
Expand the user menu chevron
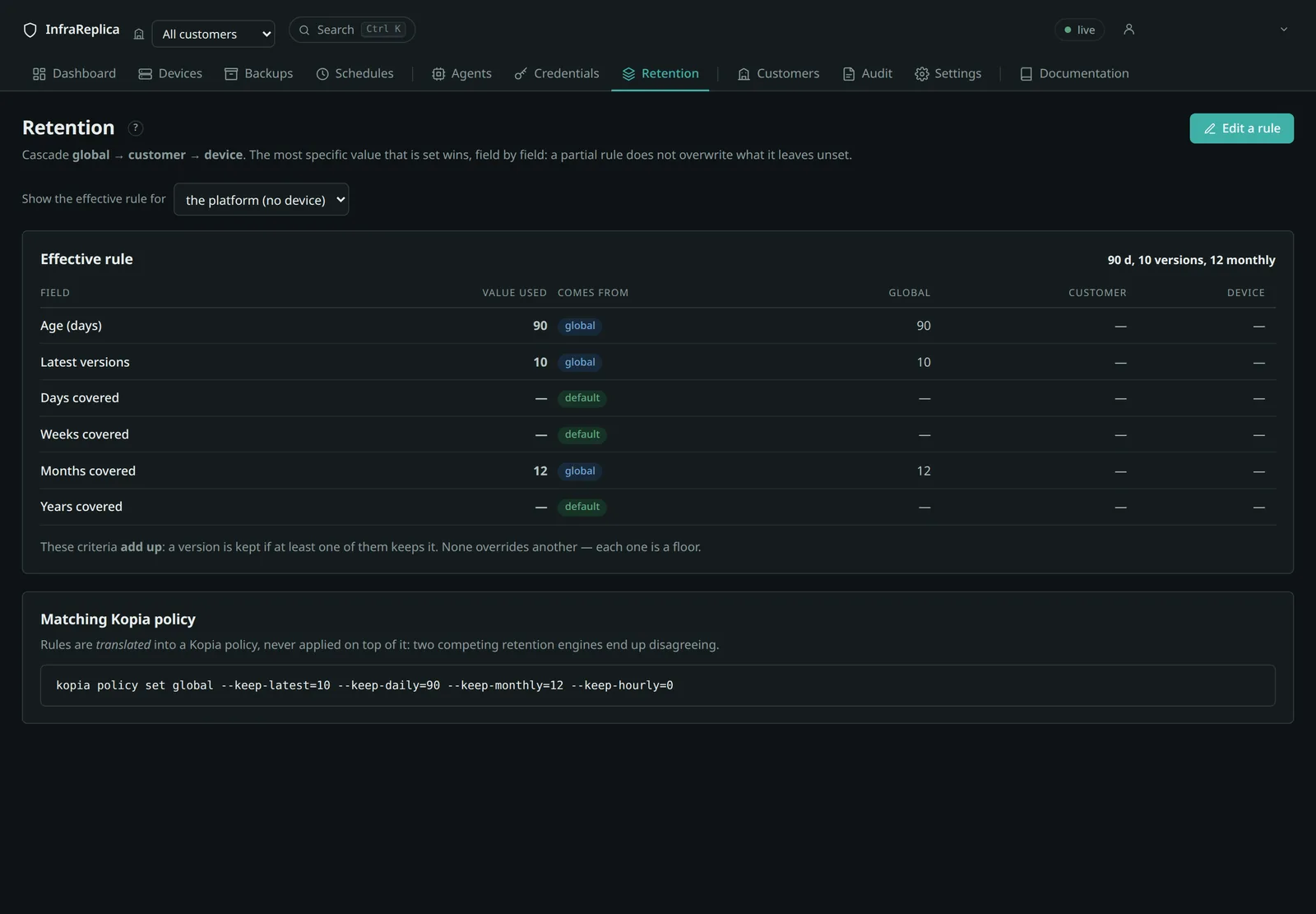pyautogui.click(x=1284, y=30)
